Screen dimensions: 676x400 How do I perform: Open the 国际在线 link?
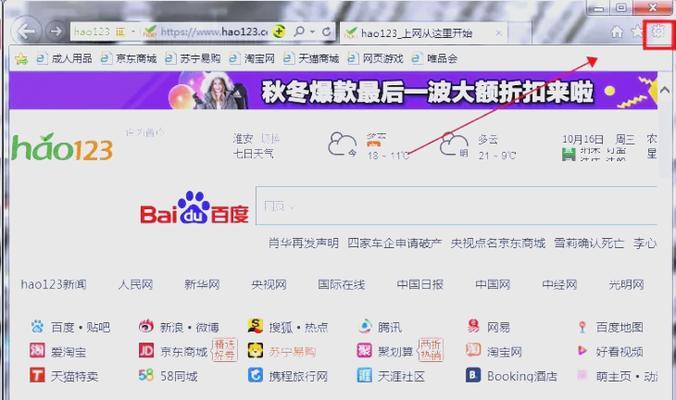tap(341, 284)
